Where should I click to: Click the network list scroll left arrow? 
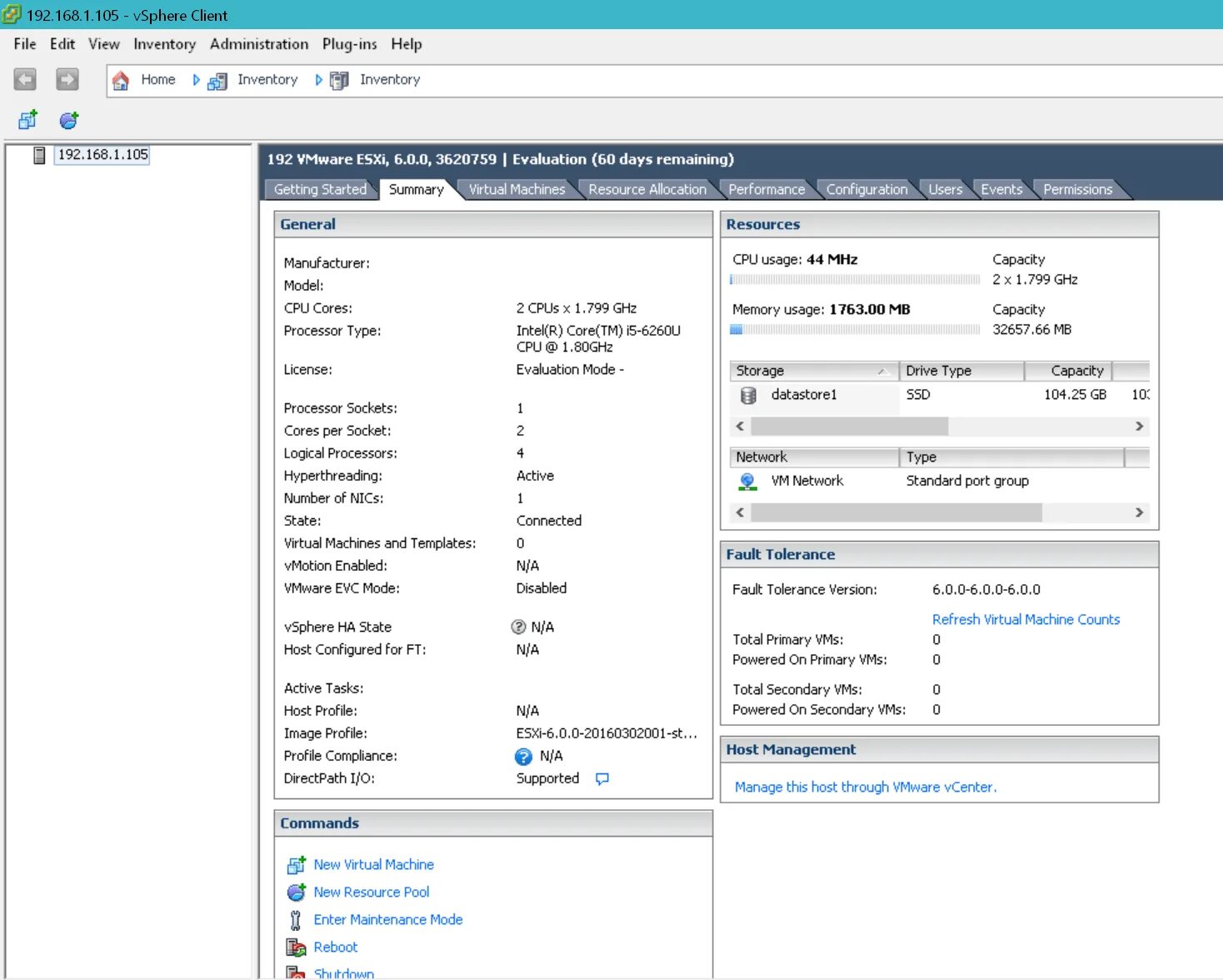(x=741, y=512)
